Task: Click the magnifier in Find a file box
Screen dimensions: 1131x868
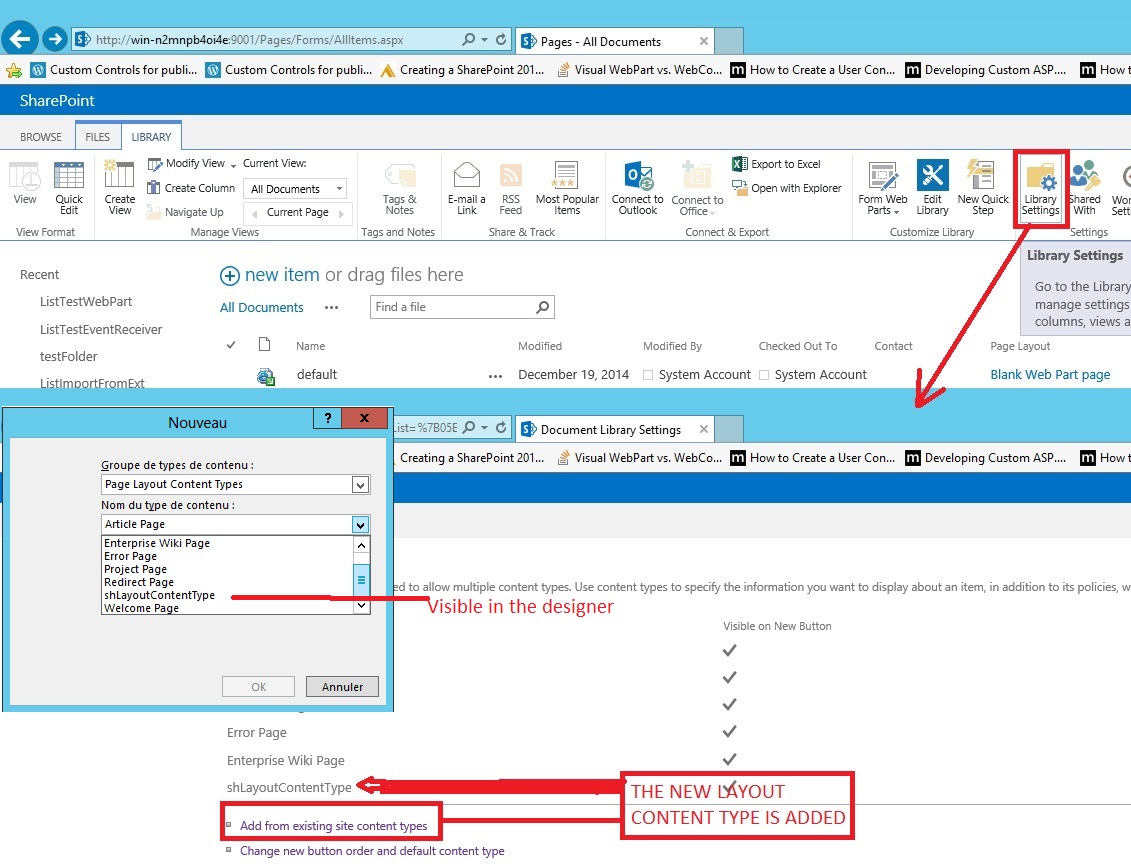Action: tap(543, 307)
